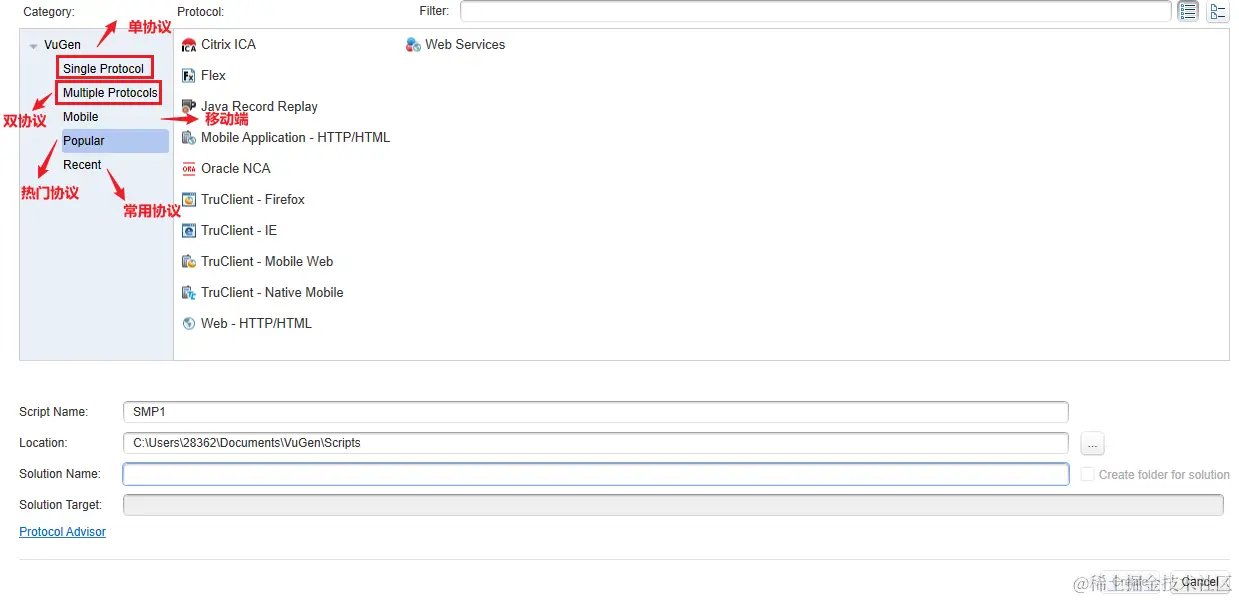Choose Java Record Replay text

[x=259, y=107]
